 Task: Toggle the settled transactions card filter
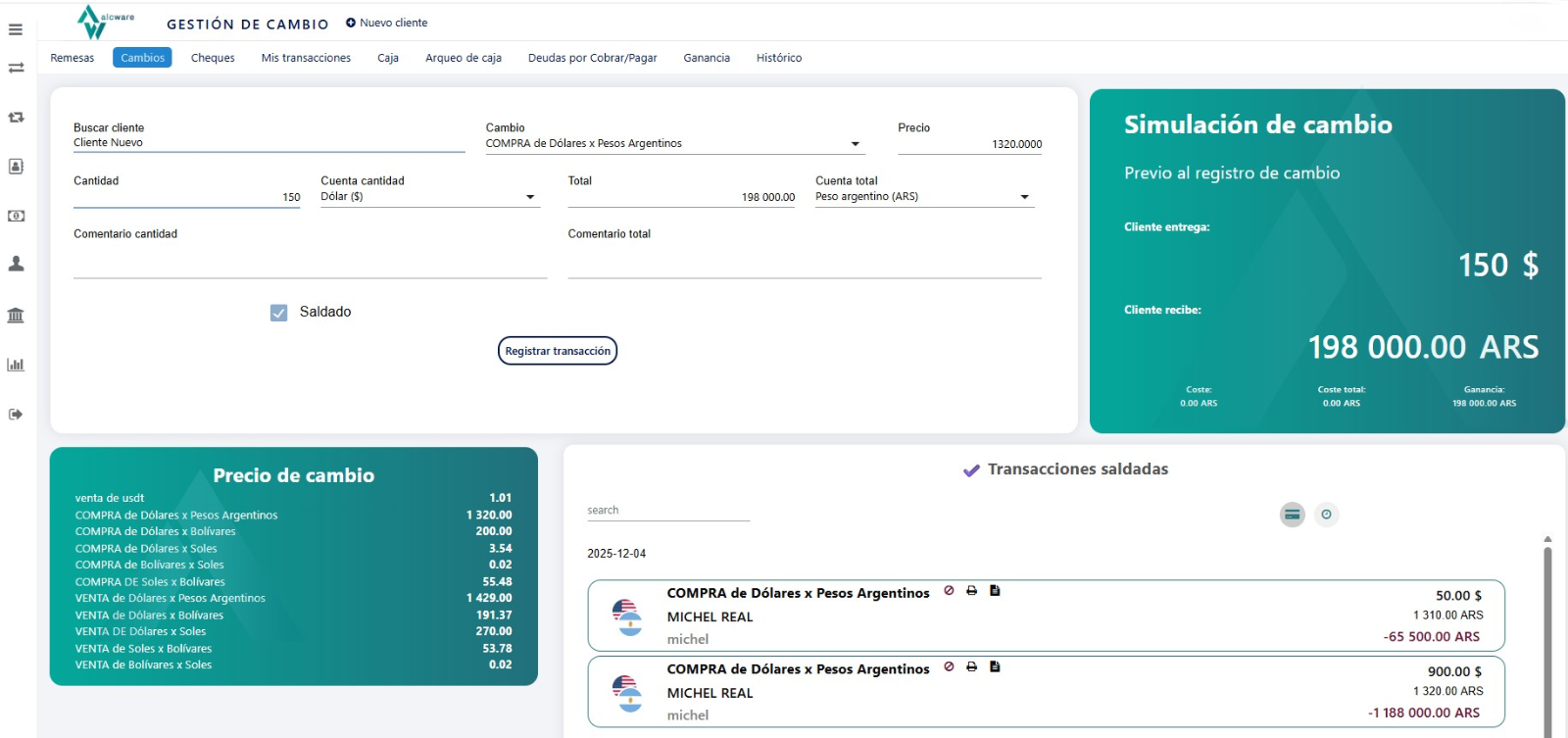point(1293,515)
